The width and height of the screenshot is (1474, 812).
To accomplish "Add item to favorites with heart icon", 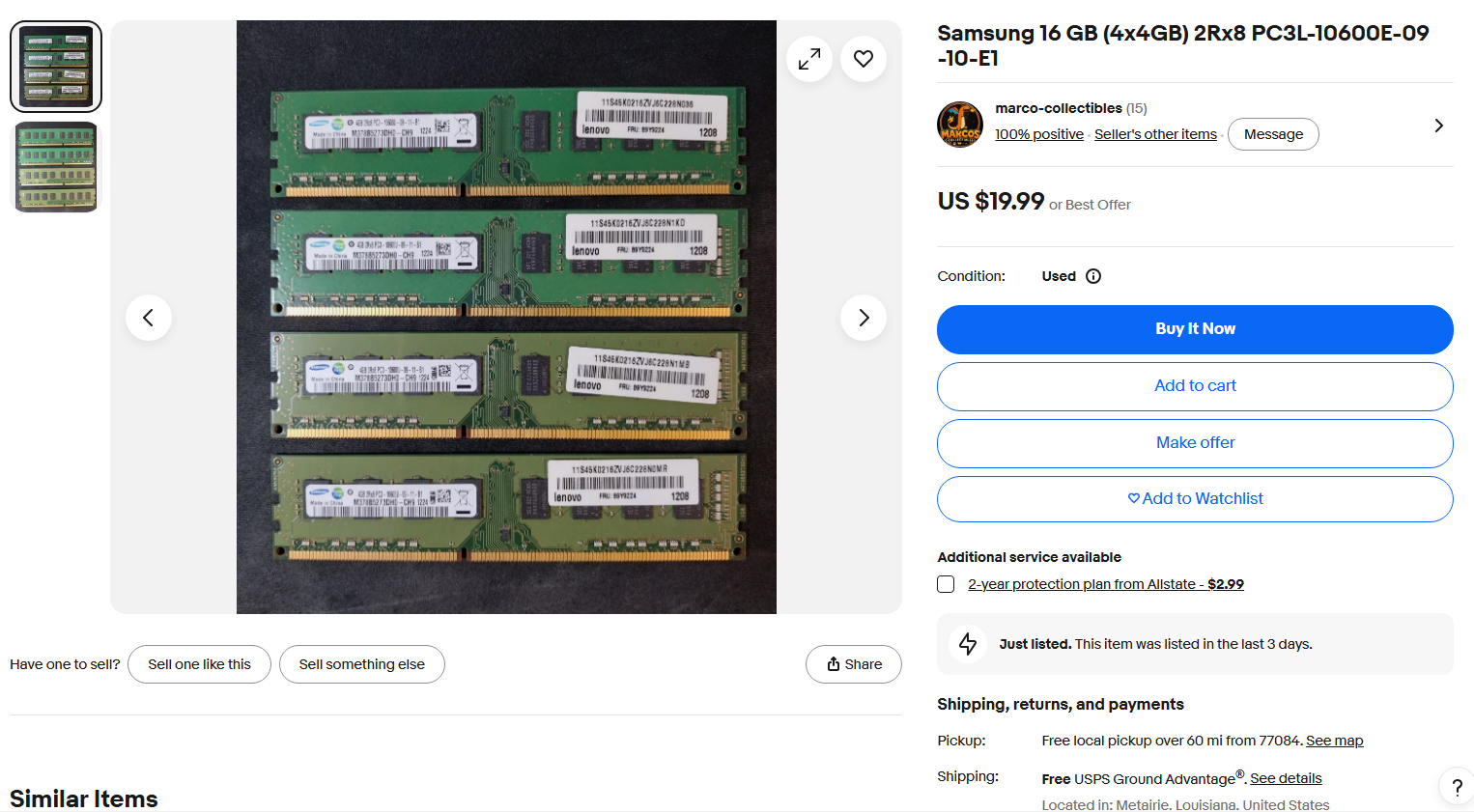I will coord(864,59).
